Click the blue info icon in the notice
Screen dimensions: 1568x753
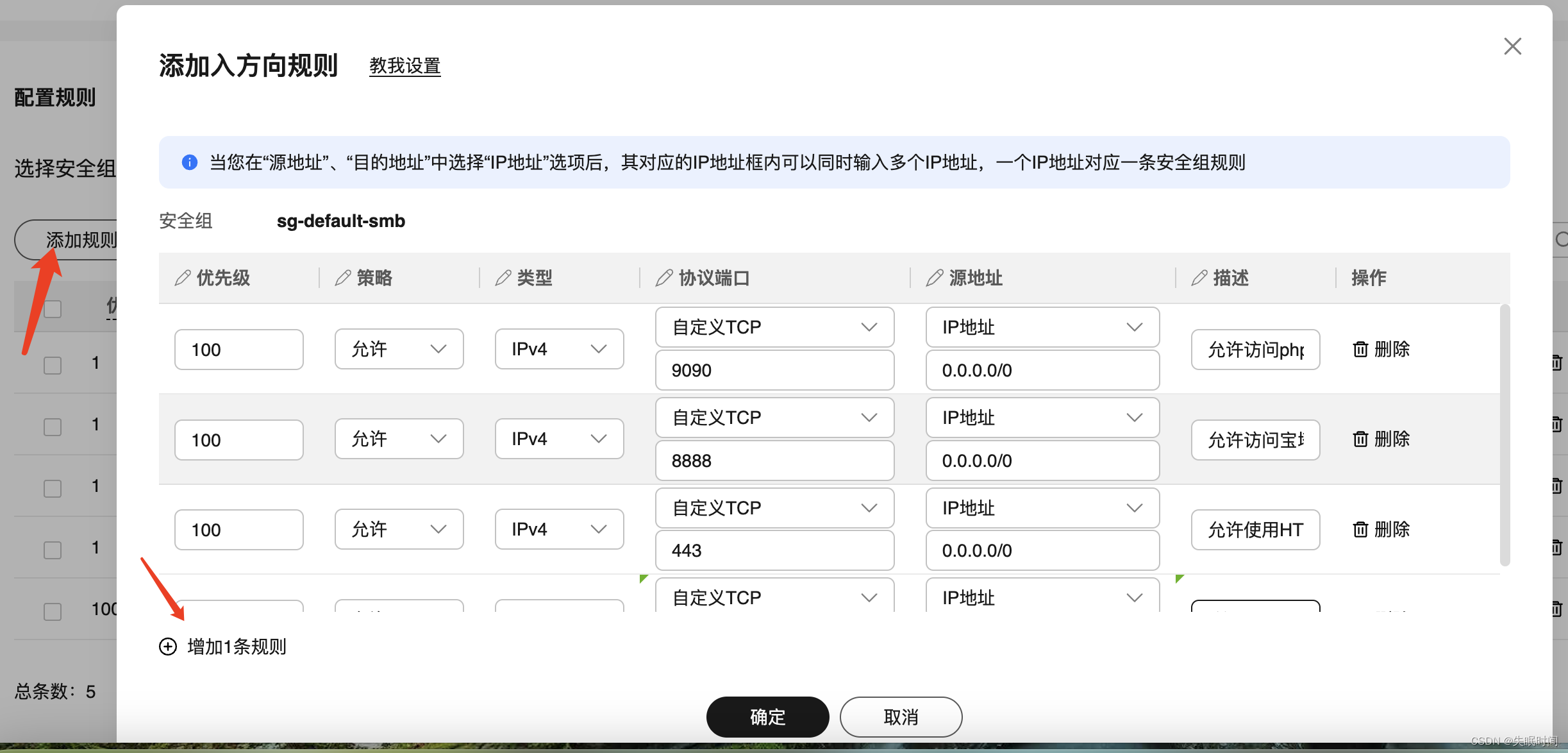coord(189,162)
